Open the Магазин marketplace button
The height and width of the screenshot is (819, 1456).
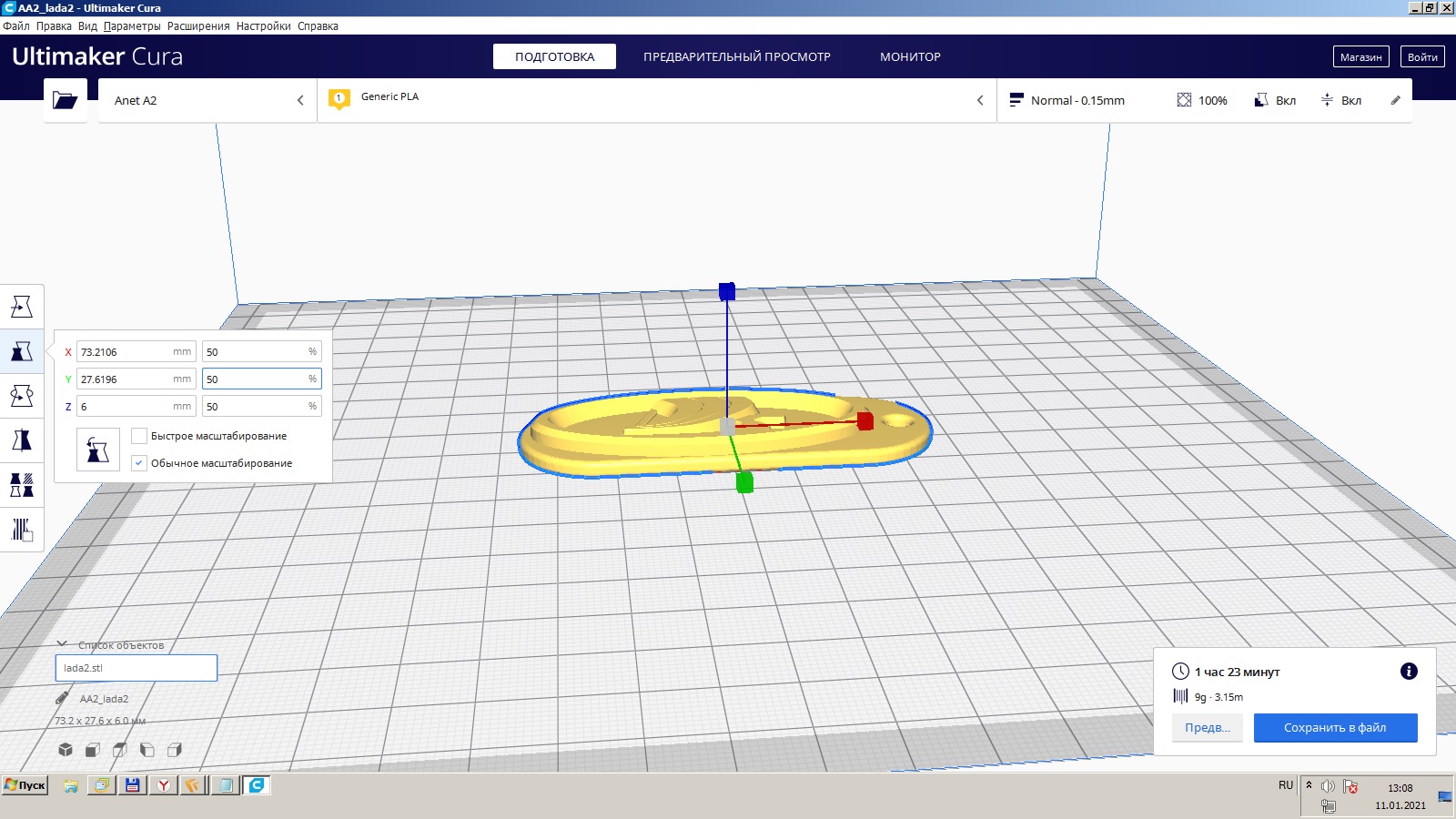click(1360, 56)
